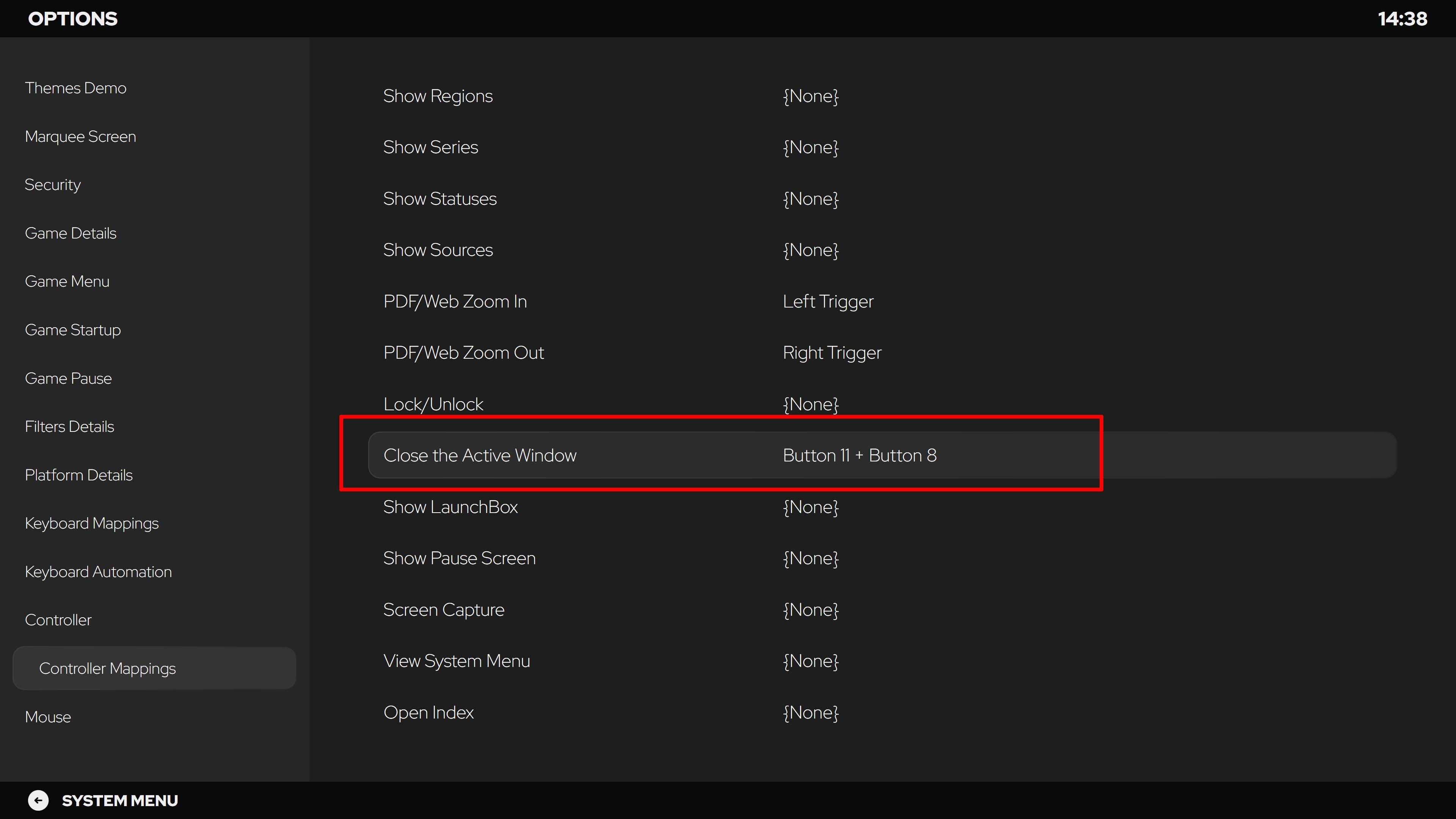The height and width of the screenshot is (819, 1456).
Task: Select the Open Index mapping row
Action: (882, 713)
